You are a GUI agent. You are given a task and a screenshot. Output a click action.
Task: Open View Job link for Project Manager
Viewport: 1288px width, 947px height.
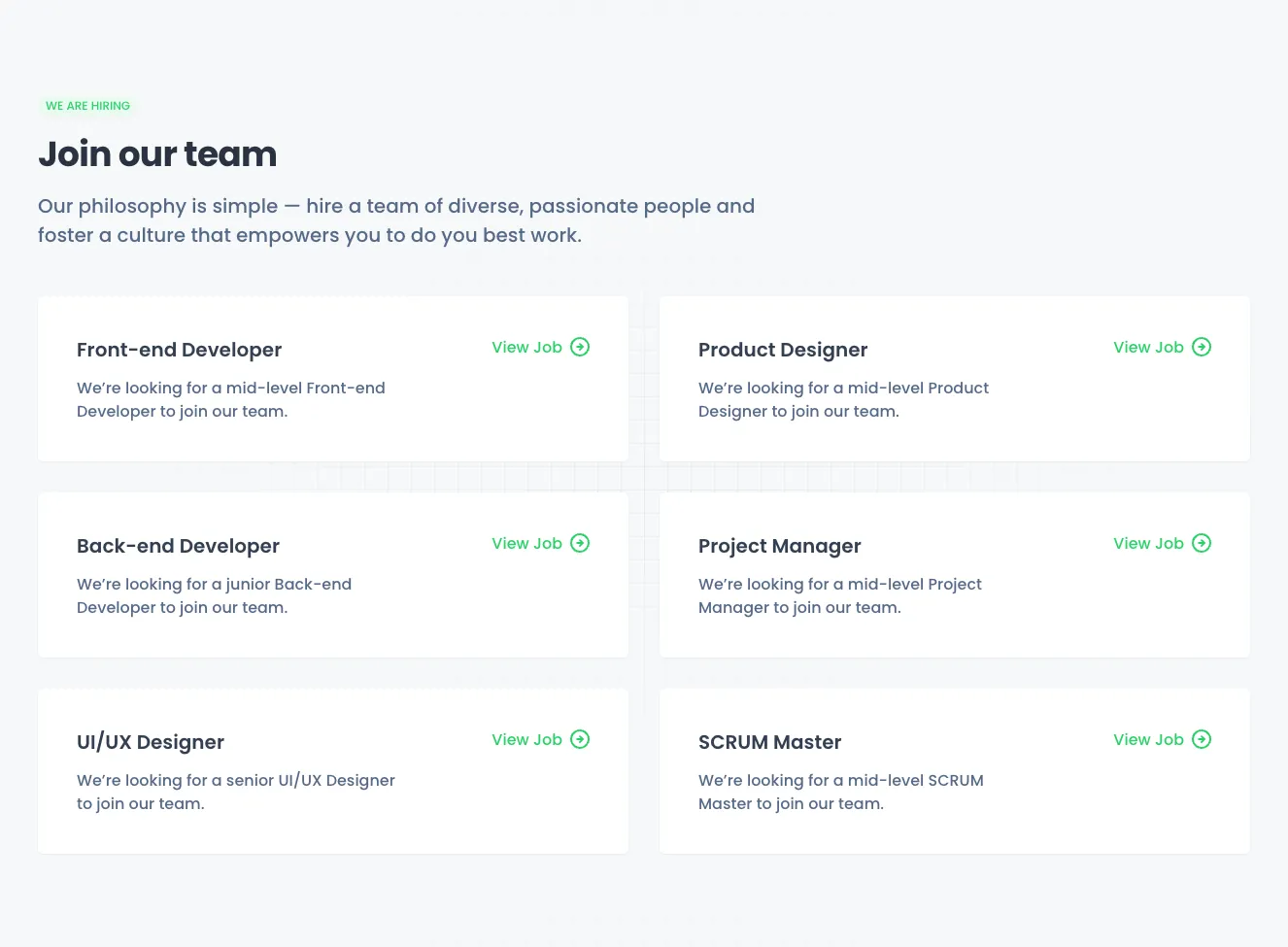pos(1148,544)
